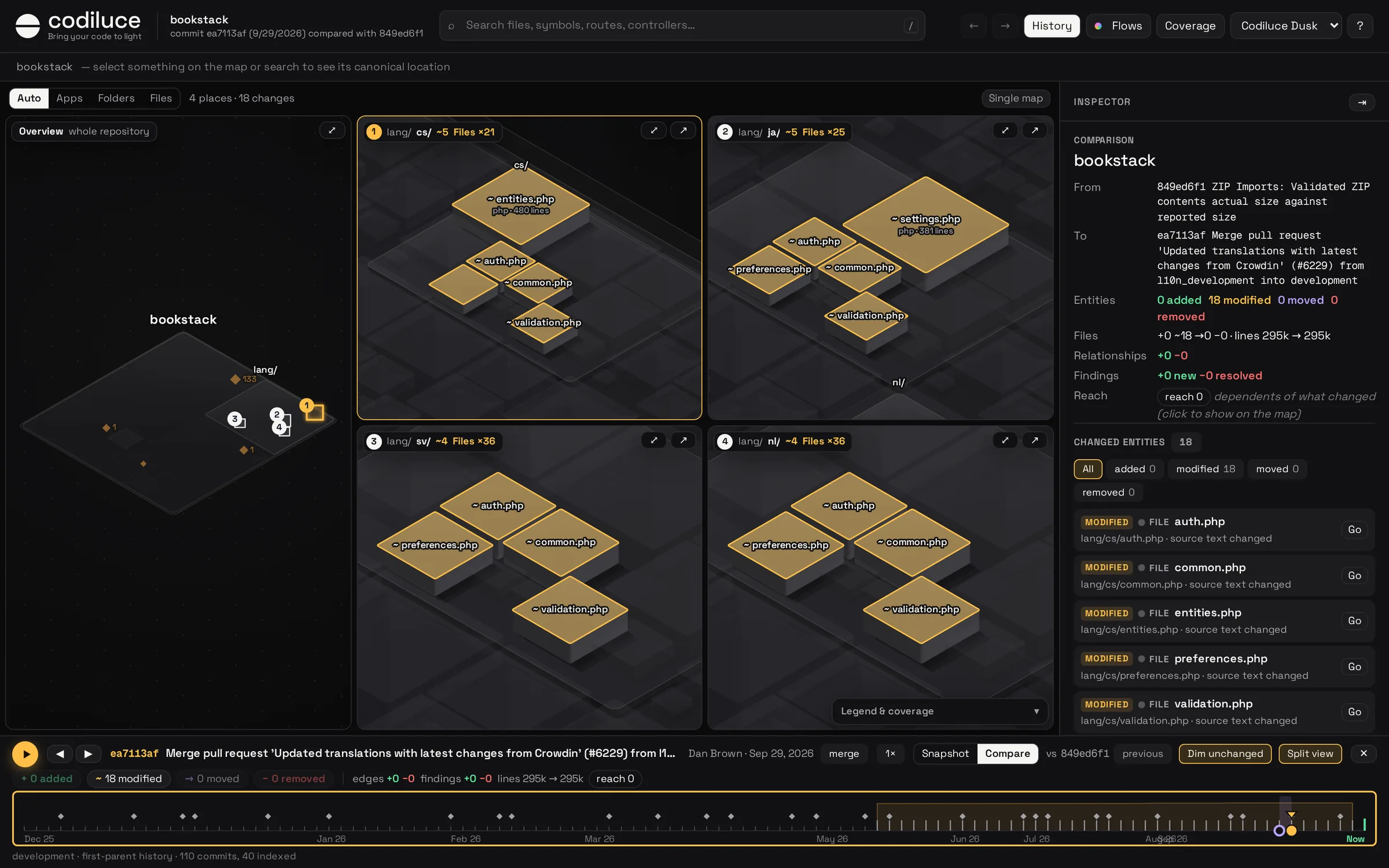The image size is (1389, 868).
Task: Select the Auto grouping tab
Action: pyautogui.click(x=29, y=98)
